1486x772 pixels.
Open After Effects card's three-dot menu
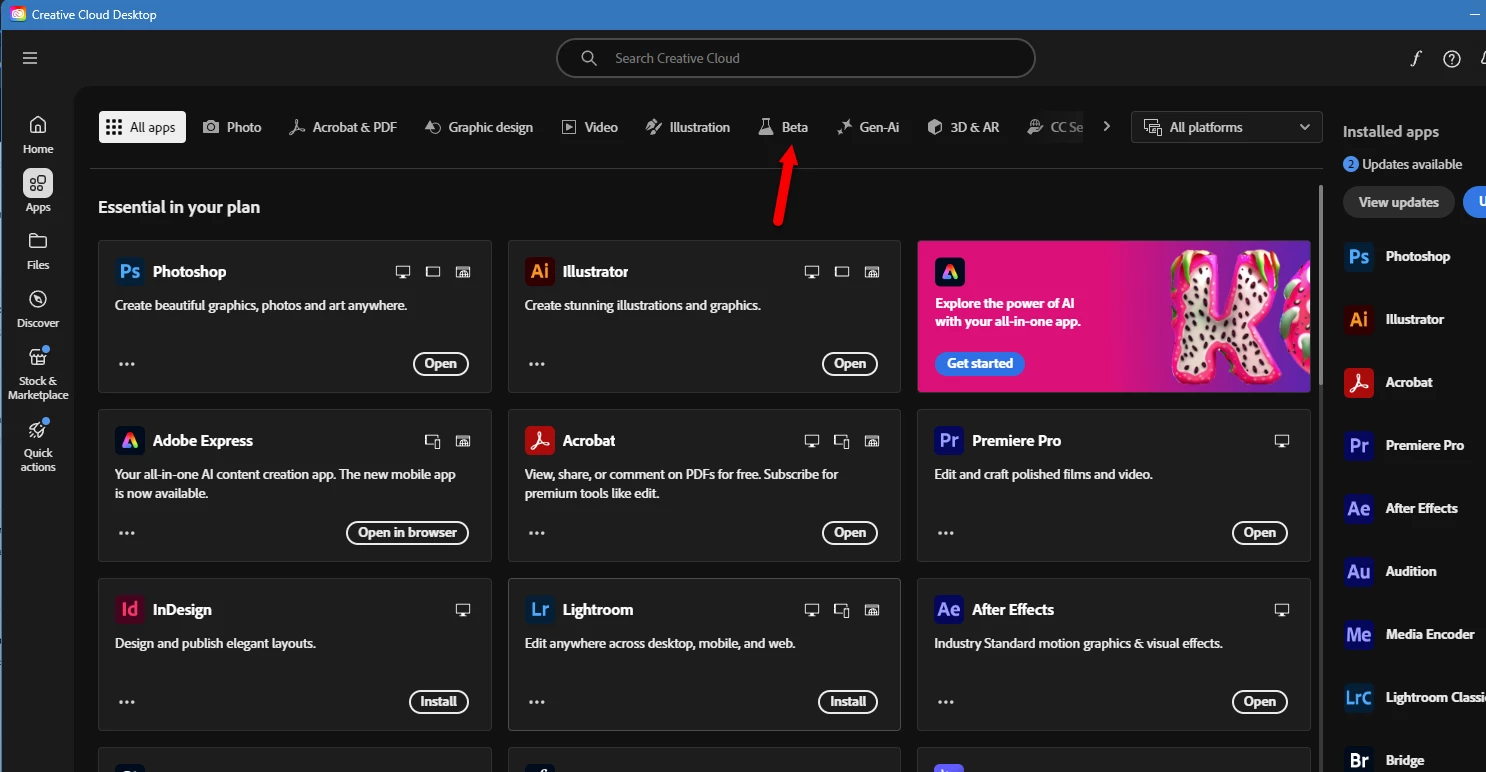click(x=946, y=702)
